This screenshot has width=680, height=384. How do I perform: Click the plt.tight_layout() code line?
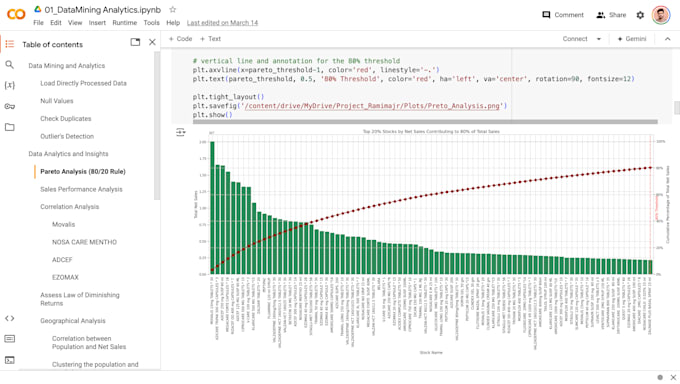click(229, 97)
